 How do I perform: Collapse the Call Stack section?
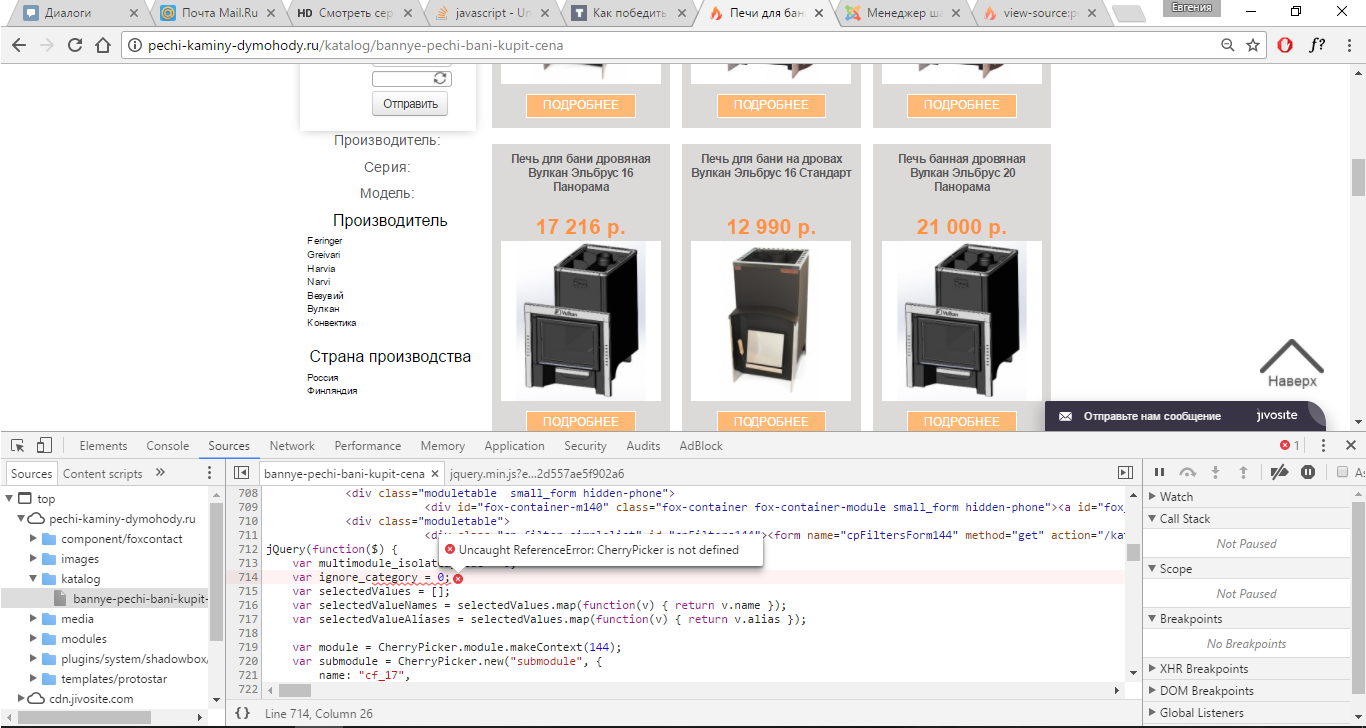(x=1152, y=519)
